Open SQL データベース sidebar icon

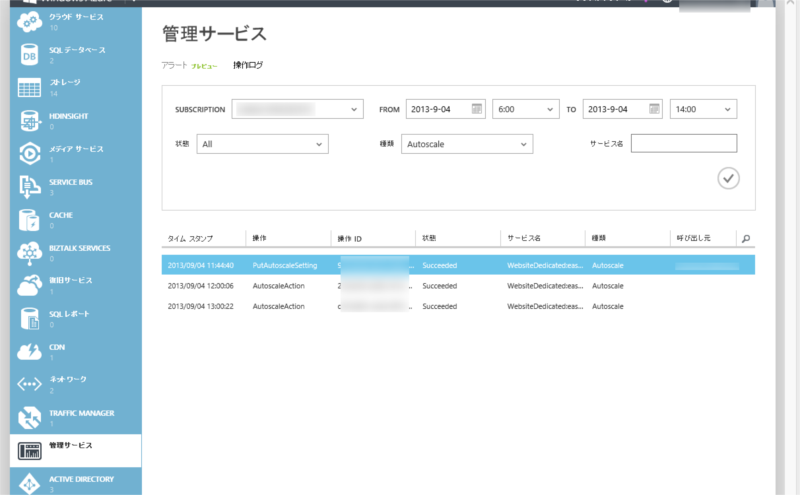[x=30, y=56]
